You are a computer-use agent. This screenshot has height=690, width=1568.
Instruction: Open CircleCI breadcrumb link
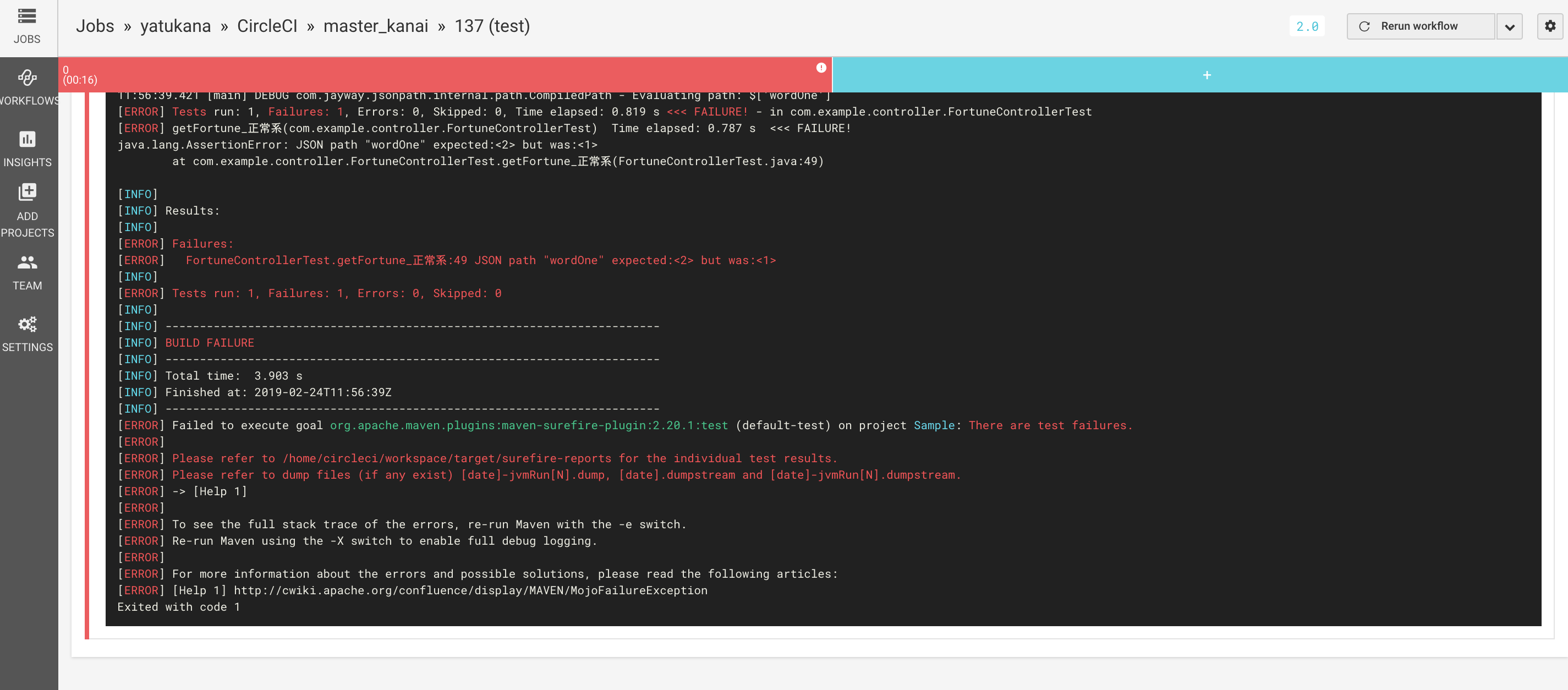pos(267,26)
